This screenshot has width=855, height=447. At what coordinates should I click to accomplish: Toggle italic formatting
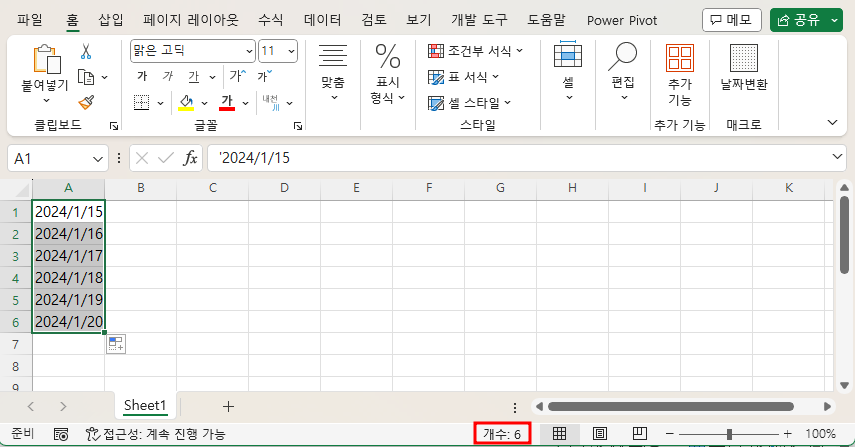(x=168, y=76)
